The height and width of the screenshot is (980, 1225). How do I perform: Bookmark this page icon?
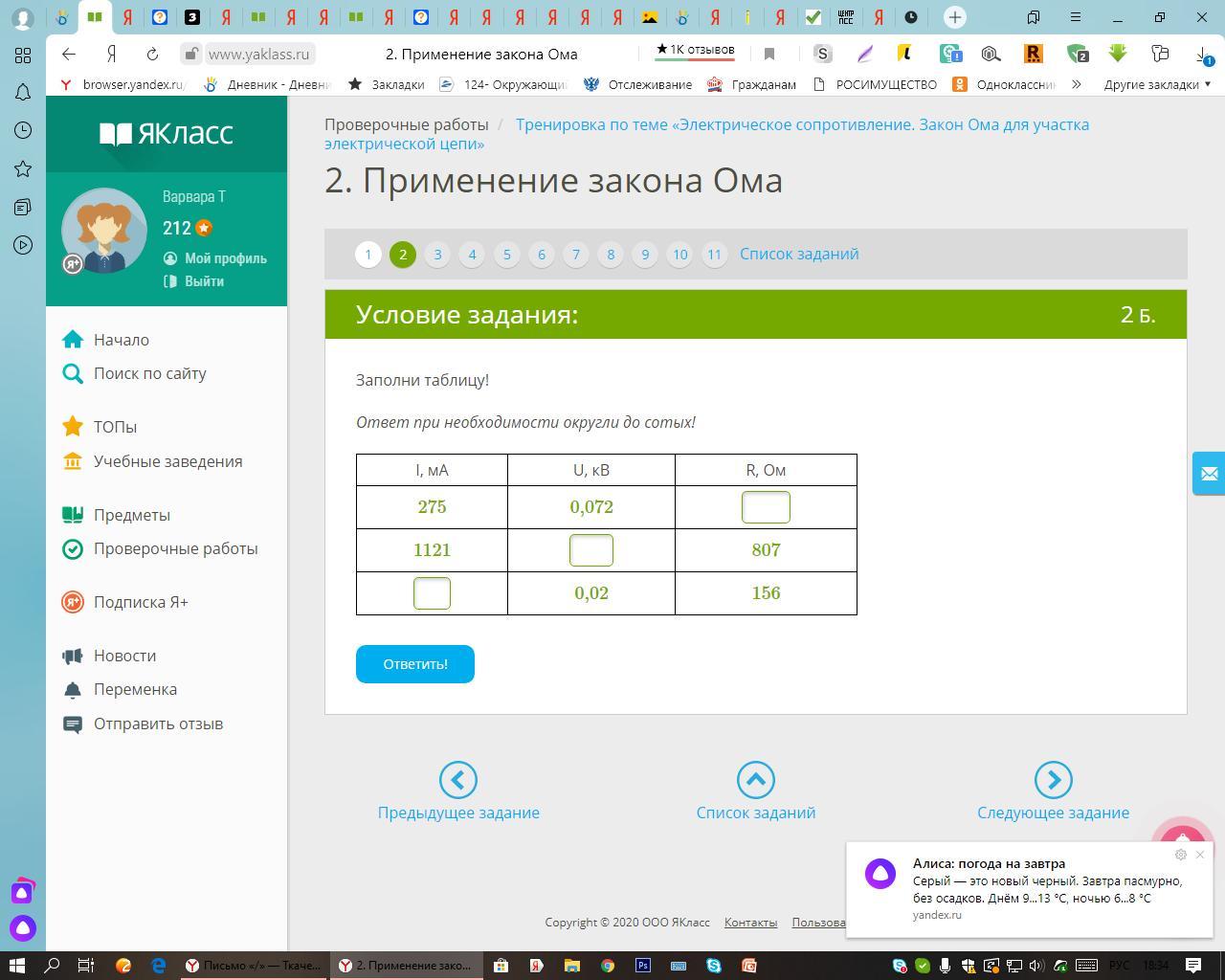tap(769, 54)
